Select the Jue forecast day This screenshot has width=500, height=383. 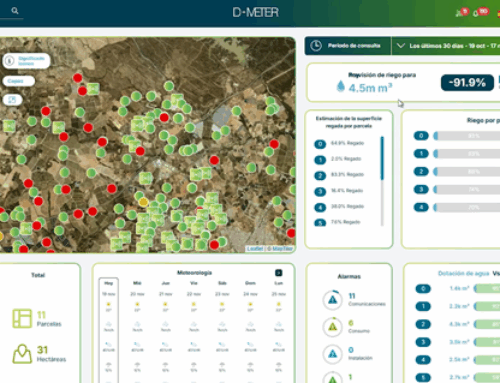[x=166, y=283]
